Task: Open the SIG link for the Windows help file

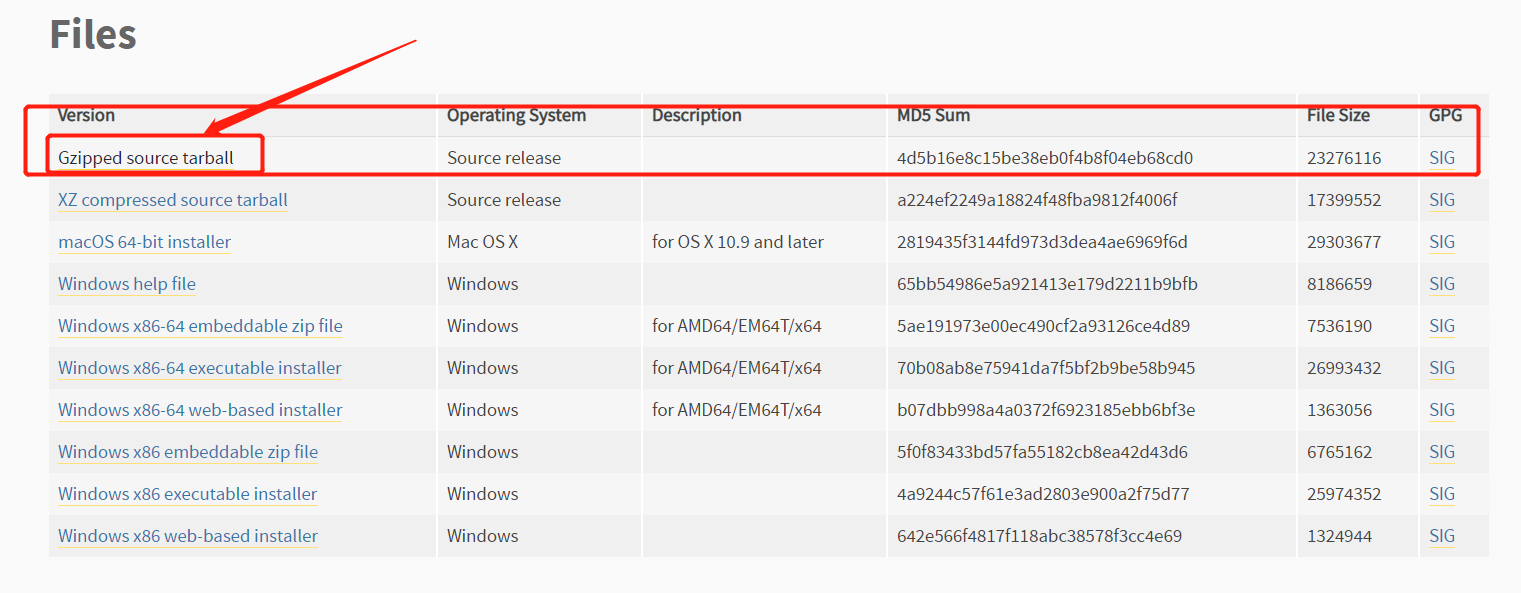Action: [x=1441, y=283]
